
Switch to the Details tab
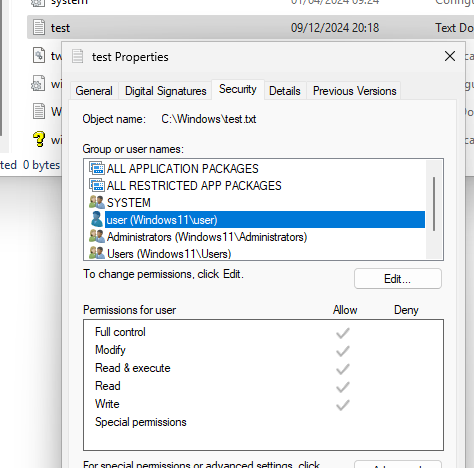point(285,91)
